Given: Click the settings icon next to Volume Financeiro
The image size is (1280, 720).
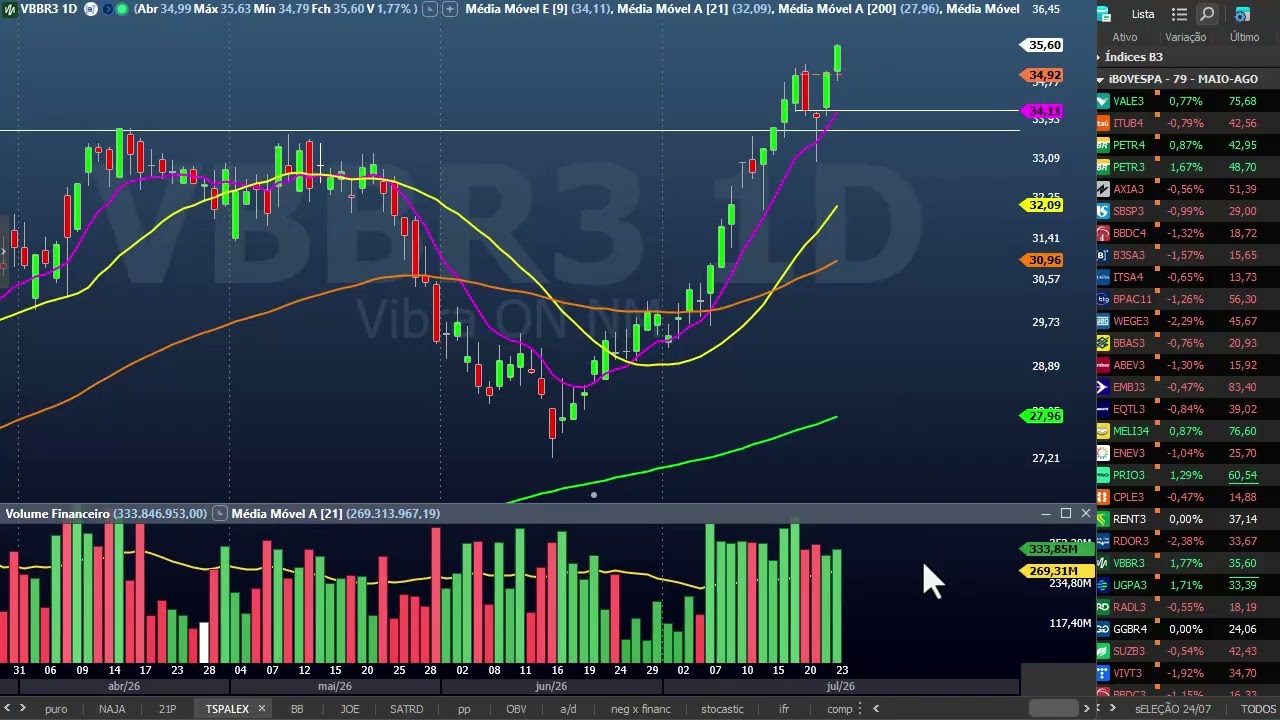Looking at the screenshot, I should pyautogui.click(x=219, y=513).
